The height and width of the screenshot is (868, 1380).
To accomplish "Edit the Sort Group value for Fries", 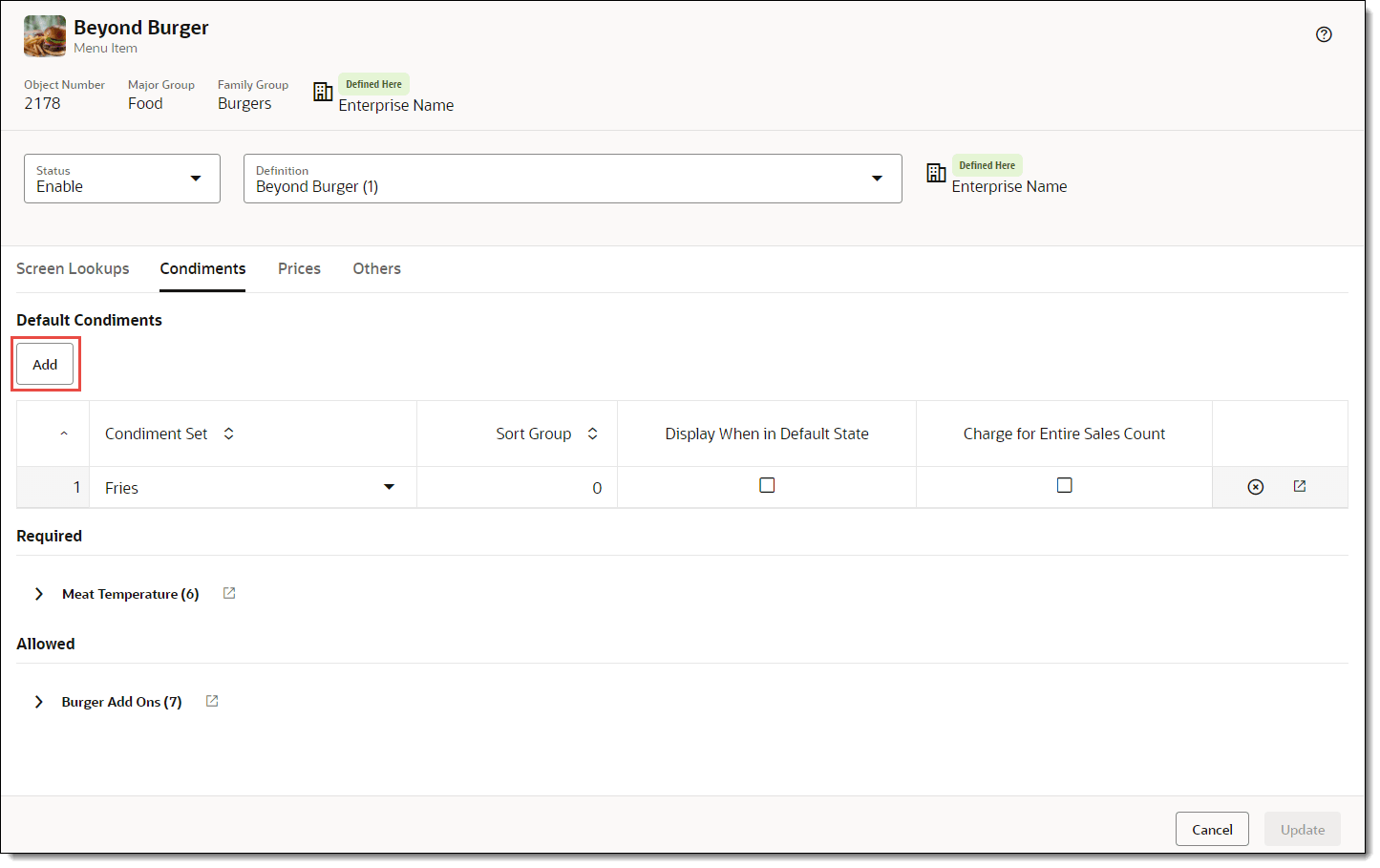I will 517,487.
